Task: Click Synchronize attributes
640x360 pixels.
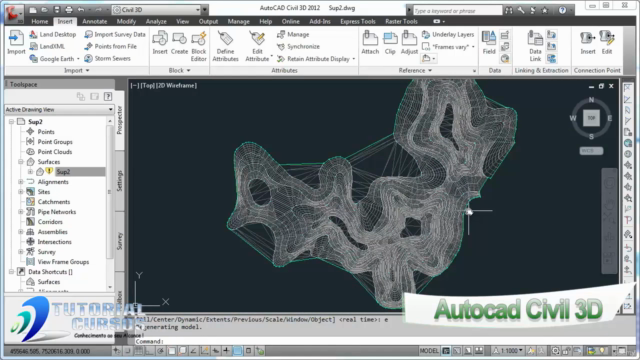Action: click(x=298, y=47)
